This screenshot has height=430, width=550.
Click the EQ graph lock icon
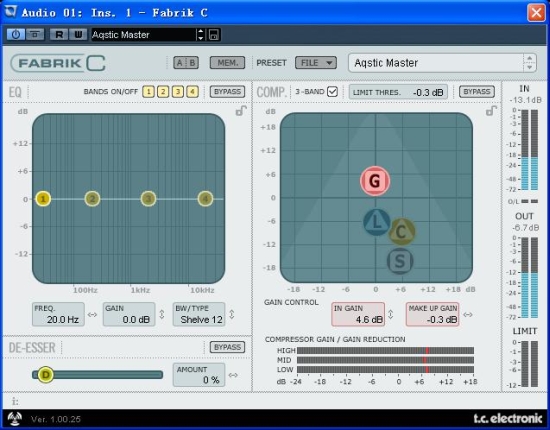(241, 111)
